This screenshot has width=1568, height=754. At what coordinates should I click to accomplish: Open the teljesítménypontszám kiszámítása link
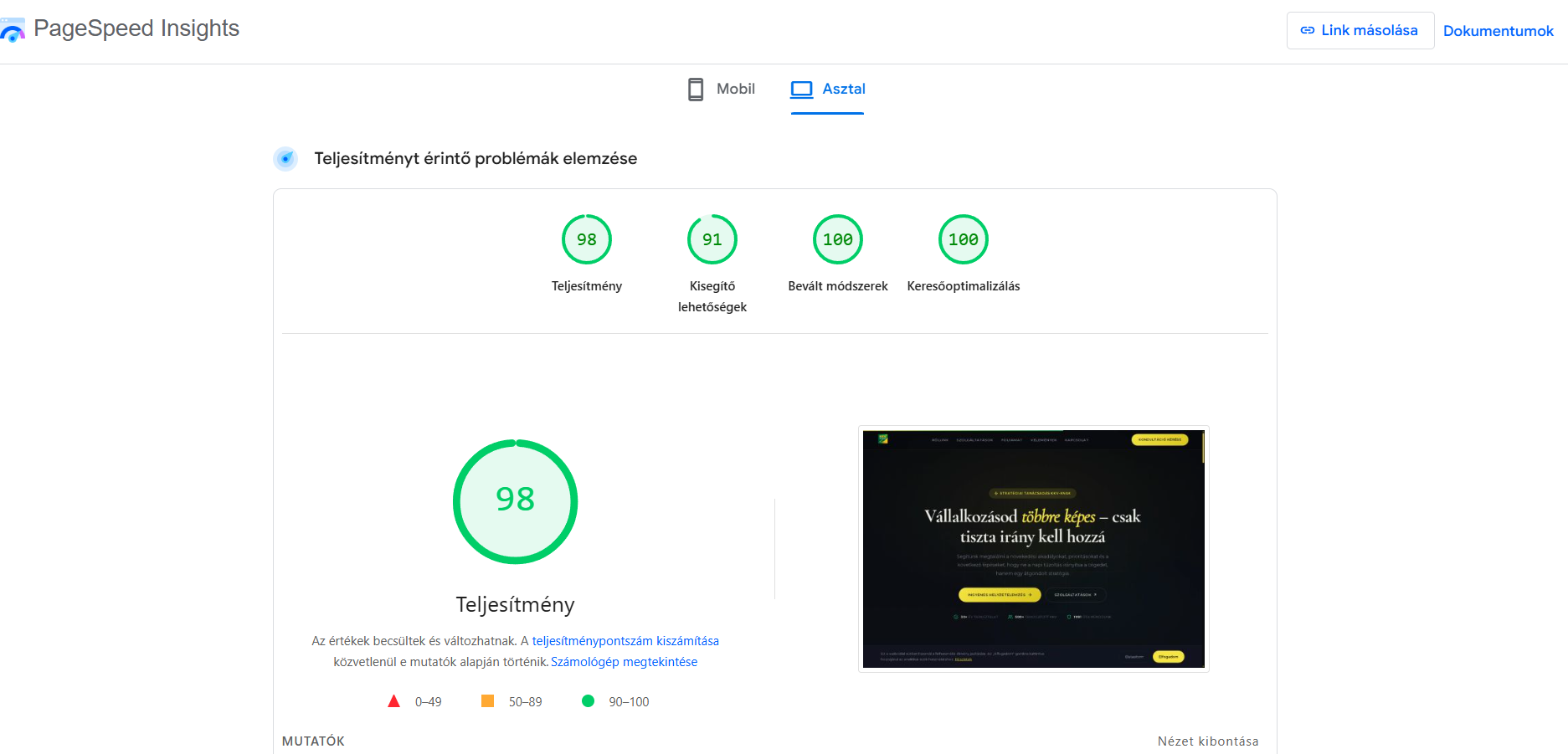coord(625,640)
